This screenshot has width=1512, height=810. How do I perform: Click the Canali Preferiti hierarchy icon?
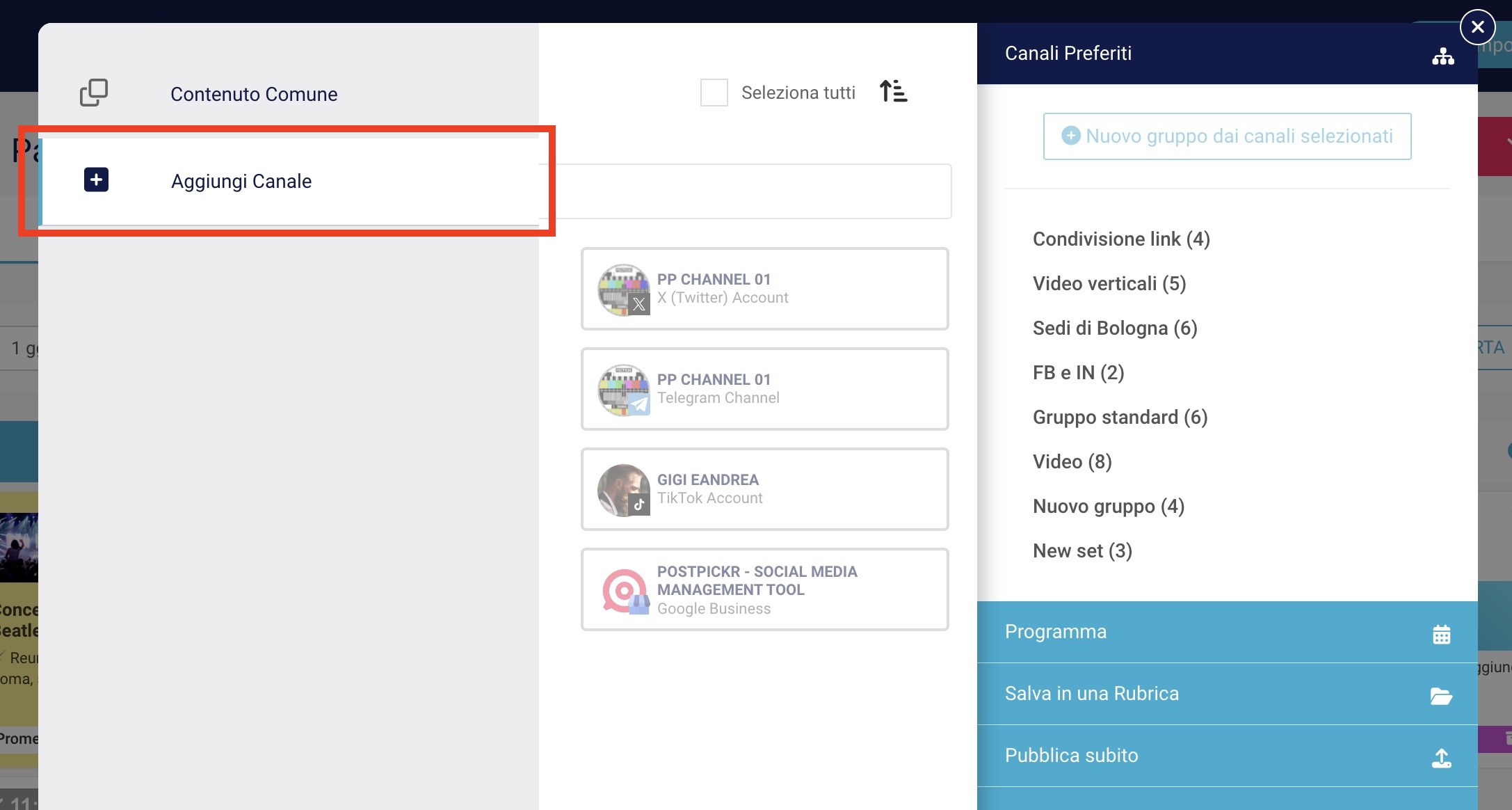click(x=1442, y=56)
